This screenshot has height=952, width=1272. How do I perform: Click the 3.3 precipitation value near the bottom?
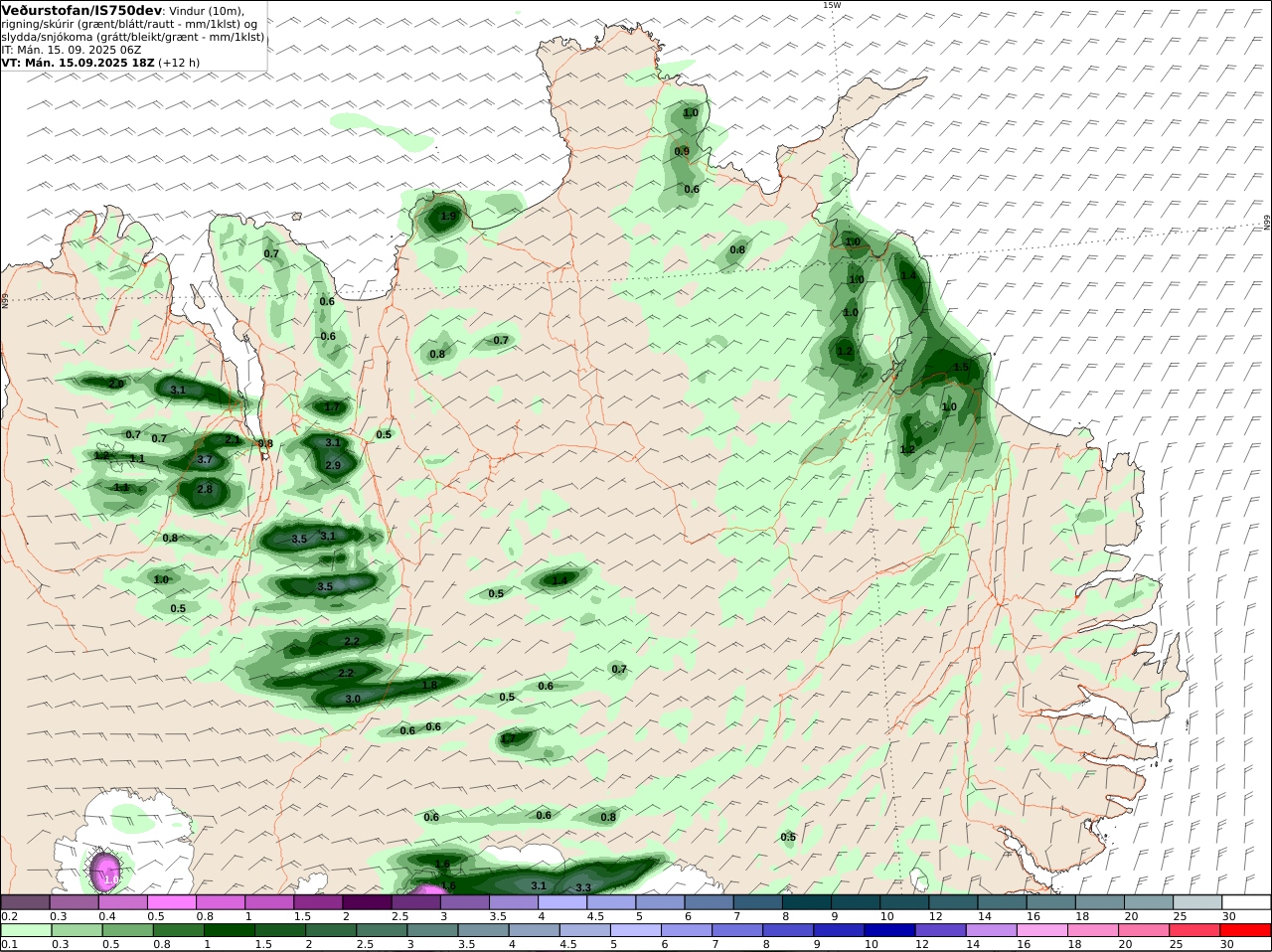click(584, 887)
